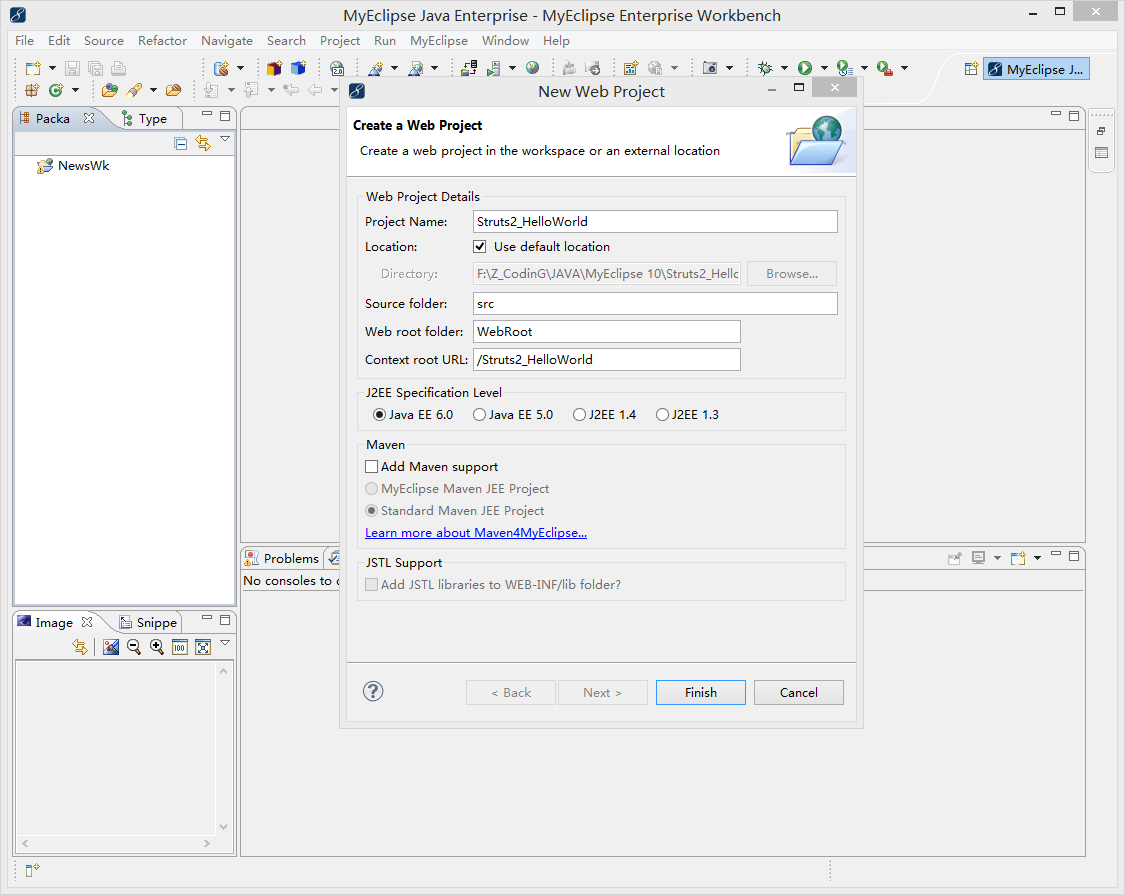Open the File menu

click(x=24, y=41)
